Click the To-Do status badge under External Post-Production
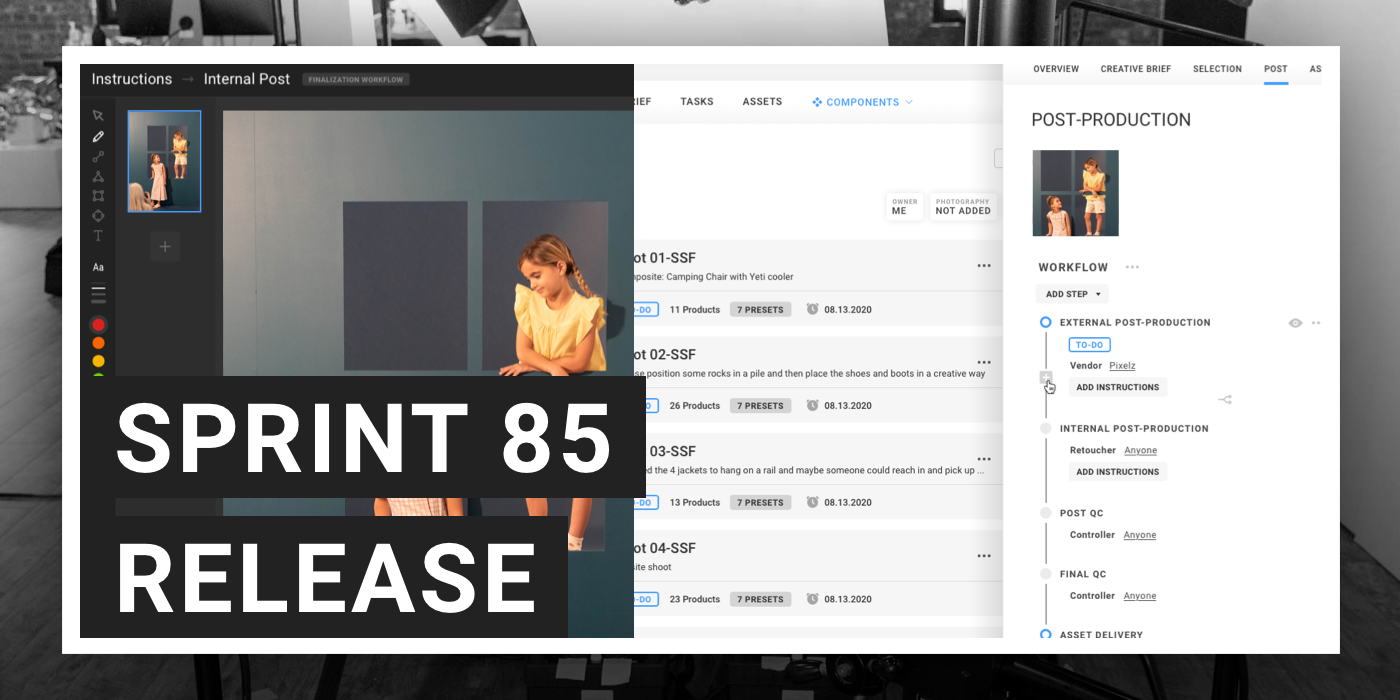Image resolution: width=1400 pixels, height=700 pixels. pos(1090,345)
